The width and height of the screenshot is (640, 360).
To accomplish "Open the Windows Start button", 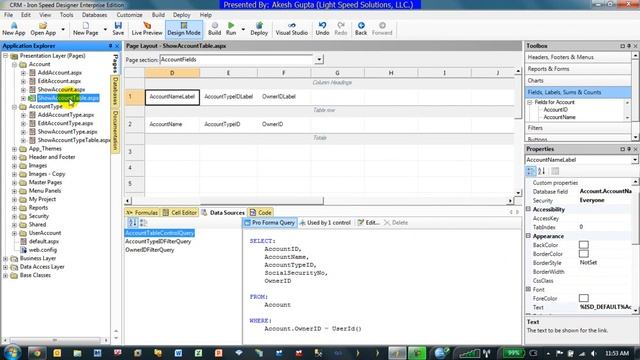I will point(12,353).
